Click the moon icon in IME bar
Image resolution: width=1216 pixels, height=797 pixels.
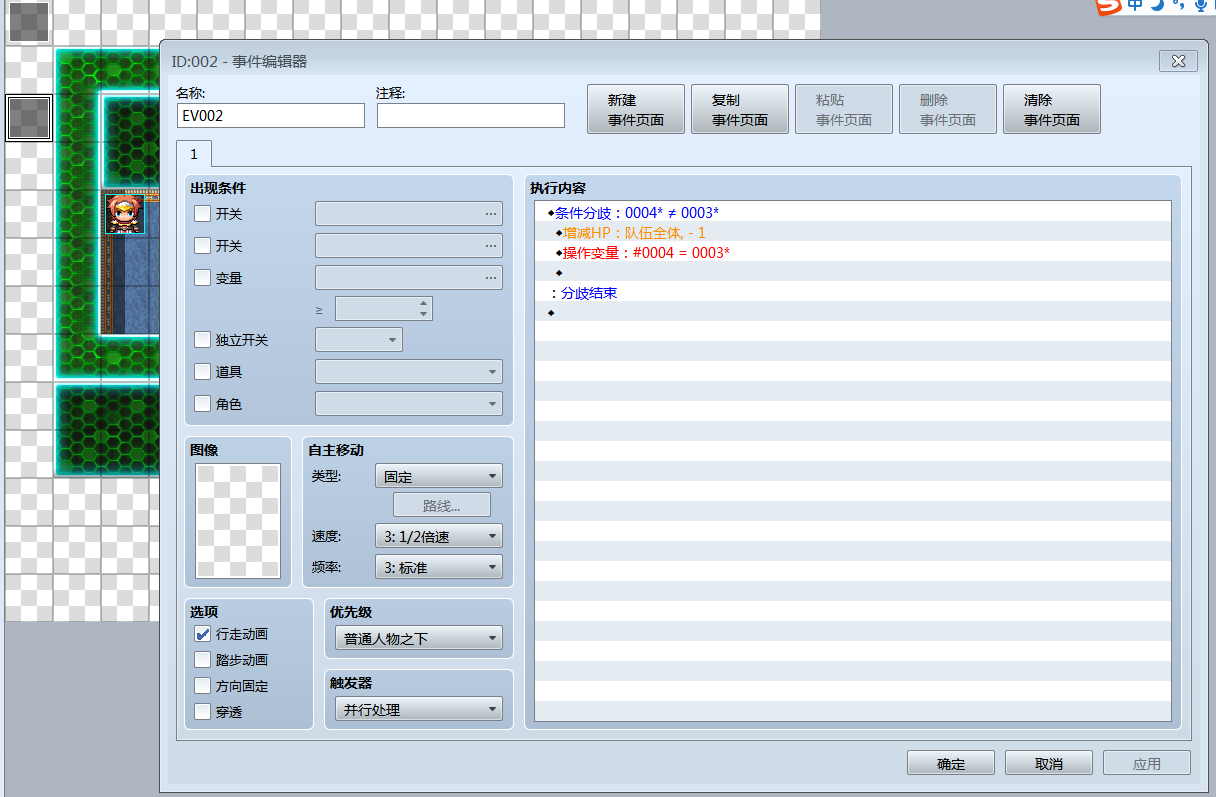click(x=1157, y=5)
